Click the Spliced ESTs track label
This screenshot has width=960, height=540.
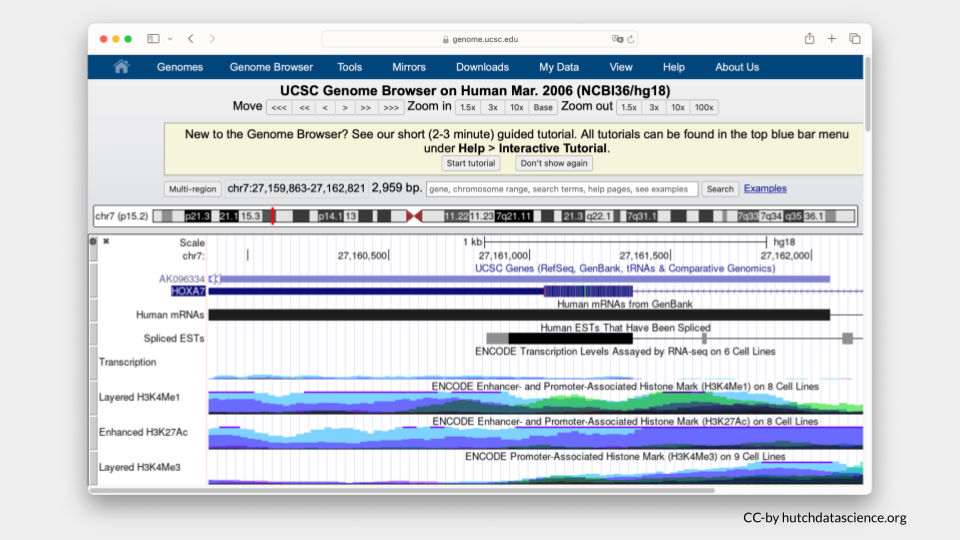point(174,339)
